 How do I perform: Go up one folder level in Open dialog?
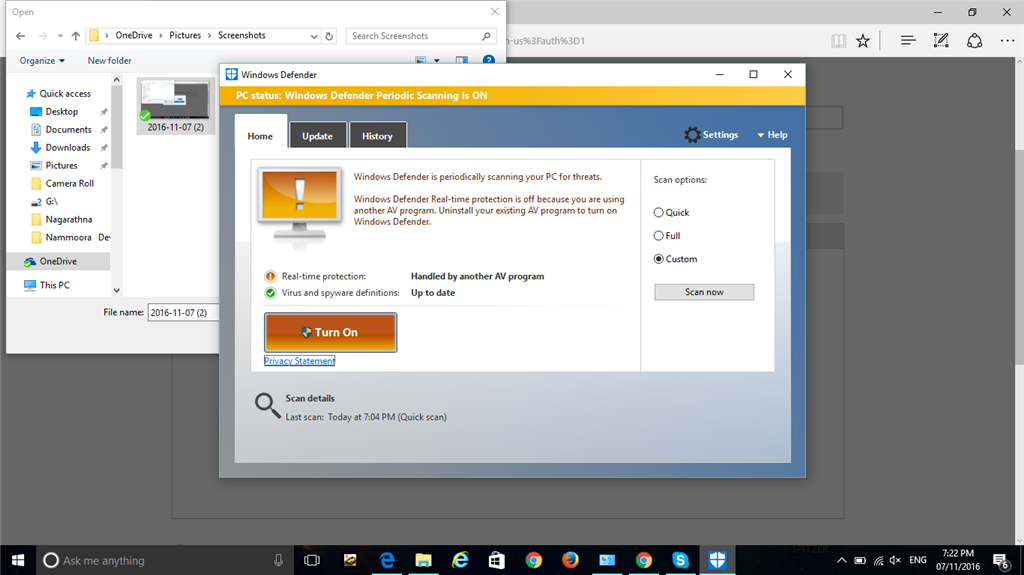pyautogui.click(x=76, y=36)
